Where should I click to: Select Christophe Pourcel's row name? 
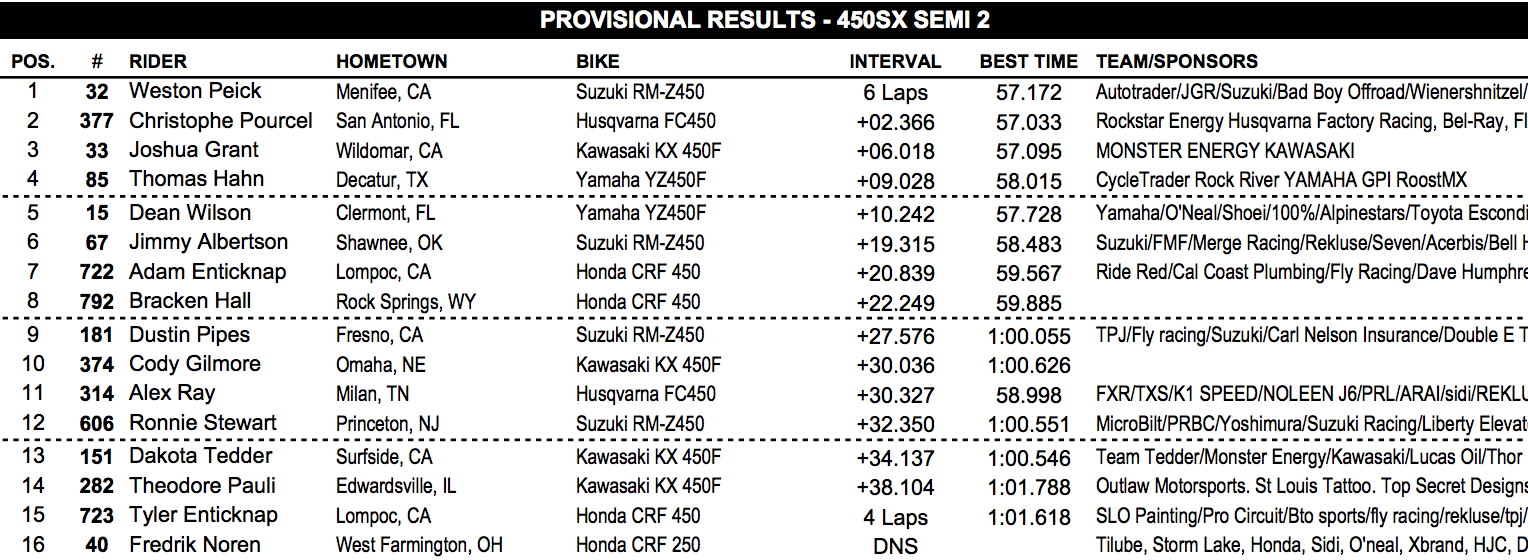221,121
